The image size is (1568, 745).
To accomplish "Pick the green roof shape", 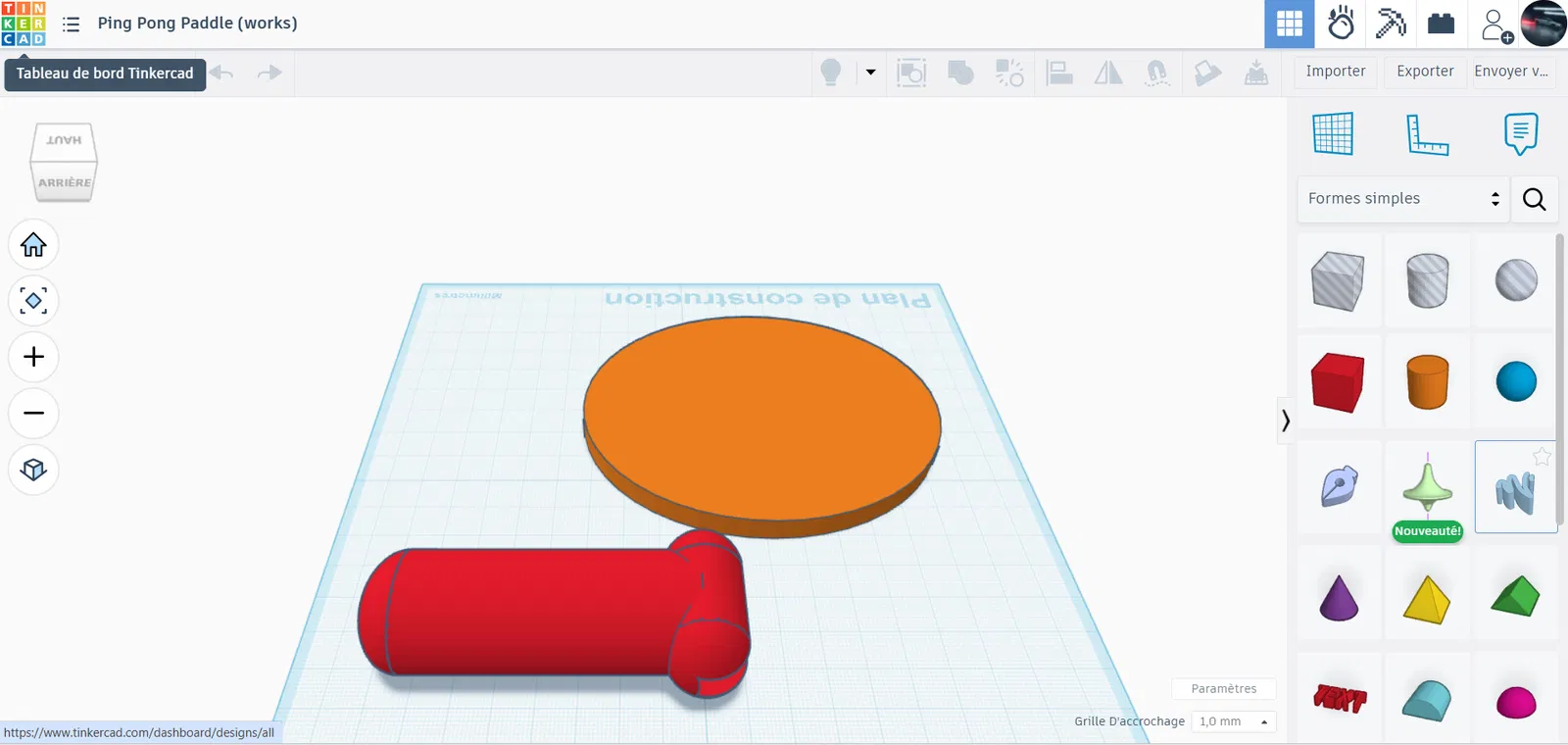I will click(1516, 596).
